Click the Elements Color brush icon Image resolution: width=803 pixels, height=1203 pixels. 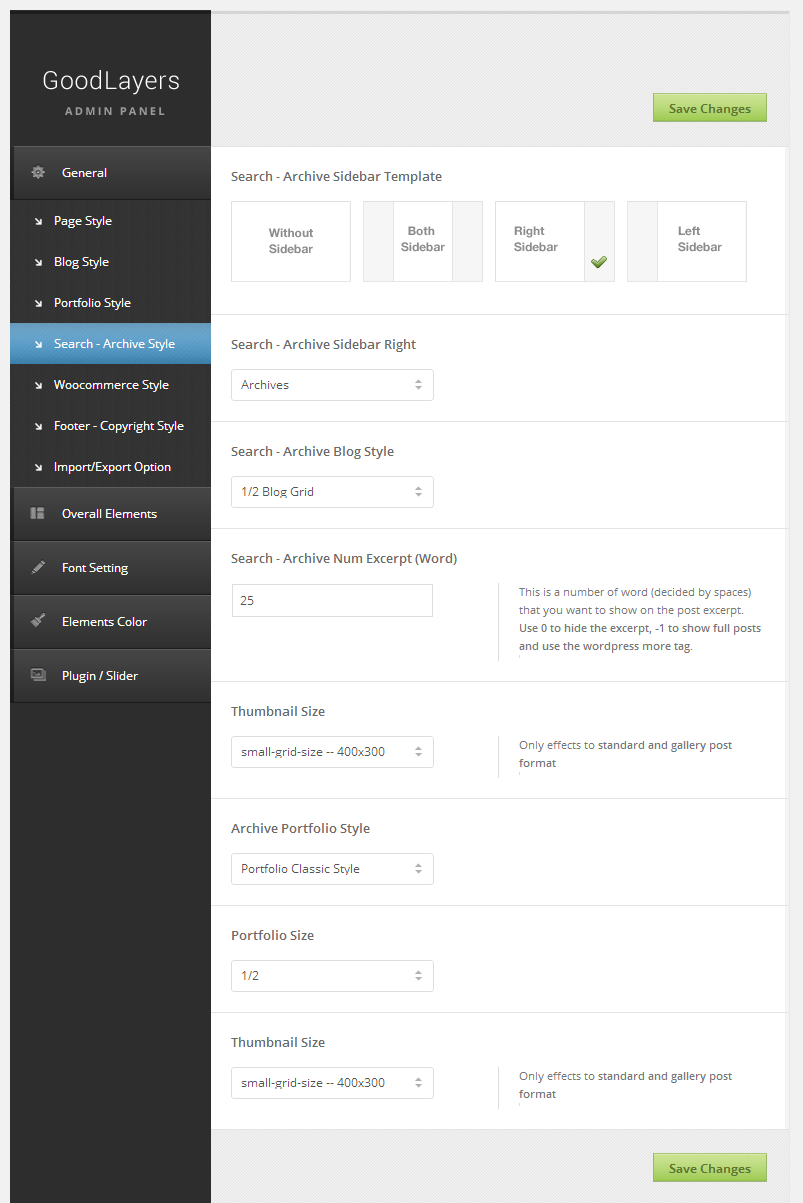[38, 622]
